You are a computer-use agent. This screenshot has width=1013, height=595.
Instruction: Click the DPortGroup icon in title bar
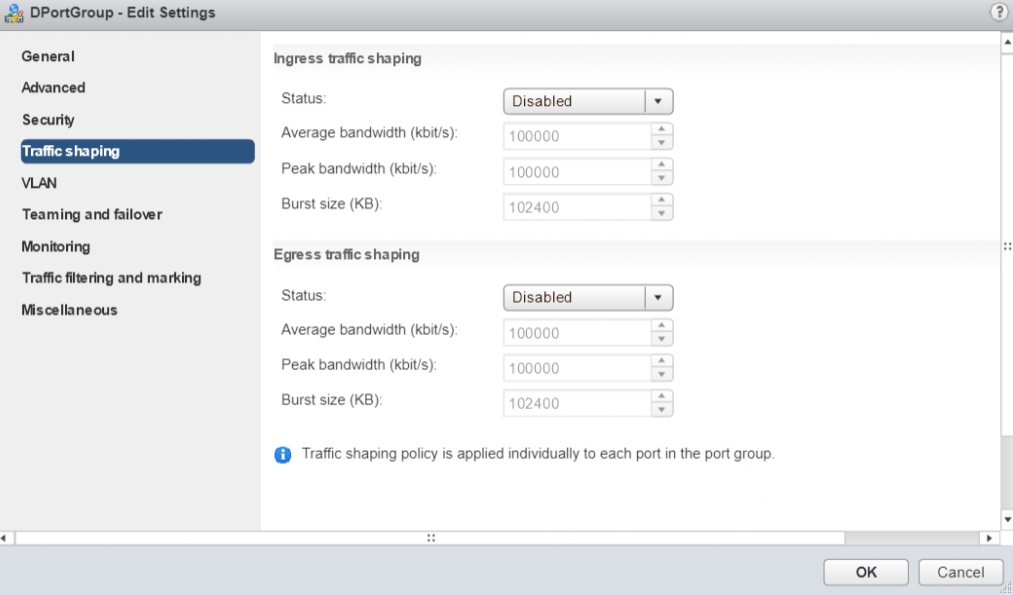pos(14,13)
